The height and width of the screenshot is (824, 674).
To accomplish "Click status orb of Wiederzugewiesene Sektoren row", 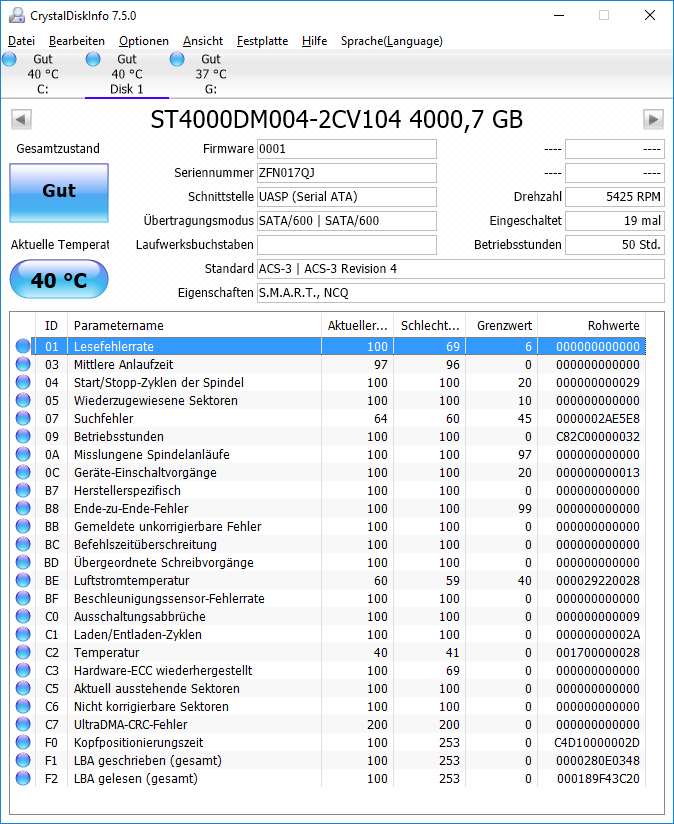I will (23, 400).
